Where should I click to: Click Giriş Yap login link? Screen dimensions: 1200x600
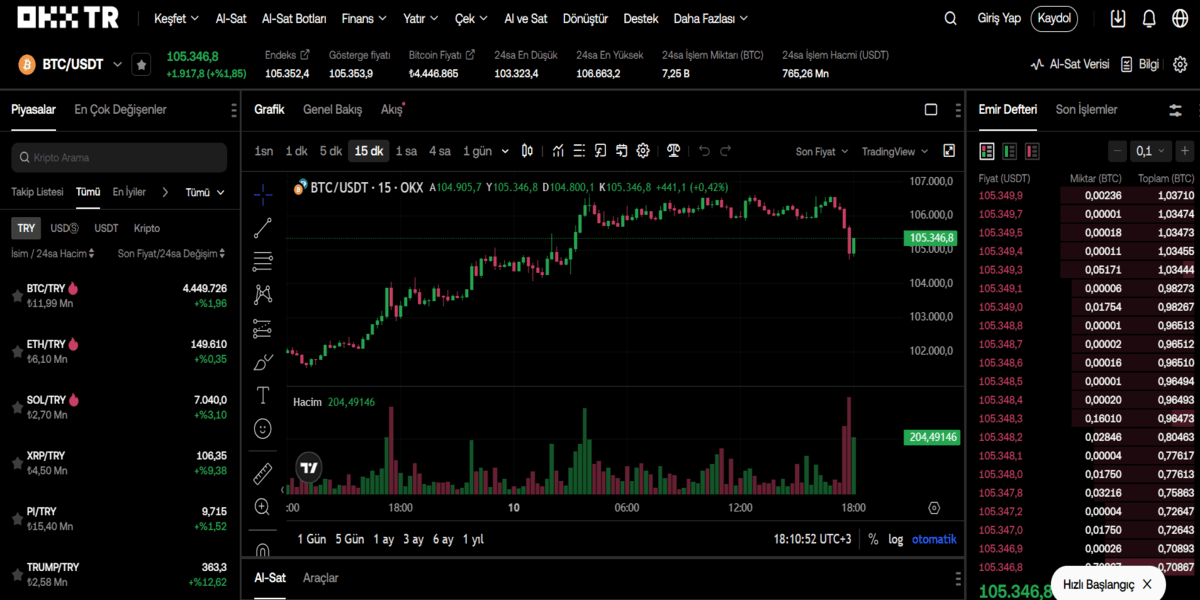click(998, 19)
